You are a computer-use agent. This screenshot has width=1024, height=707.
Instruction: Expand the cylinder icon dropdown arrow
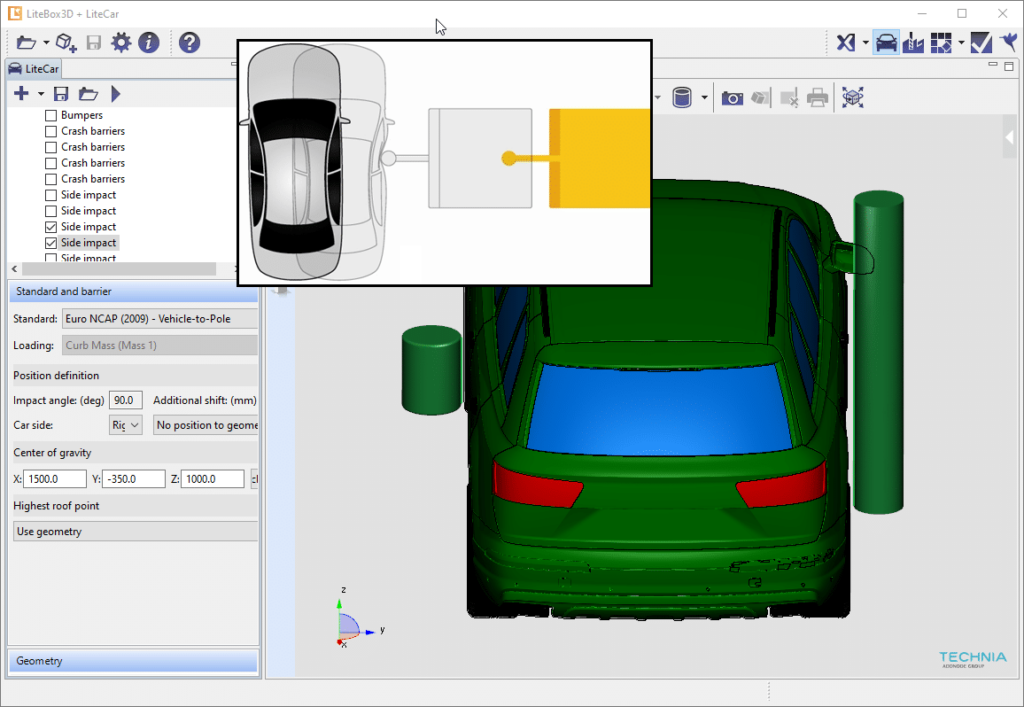point(704,98)
